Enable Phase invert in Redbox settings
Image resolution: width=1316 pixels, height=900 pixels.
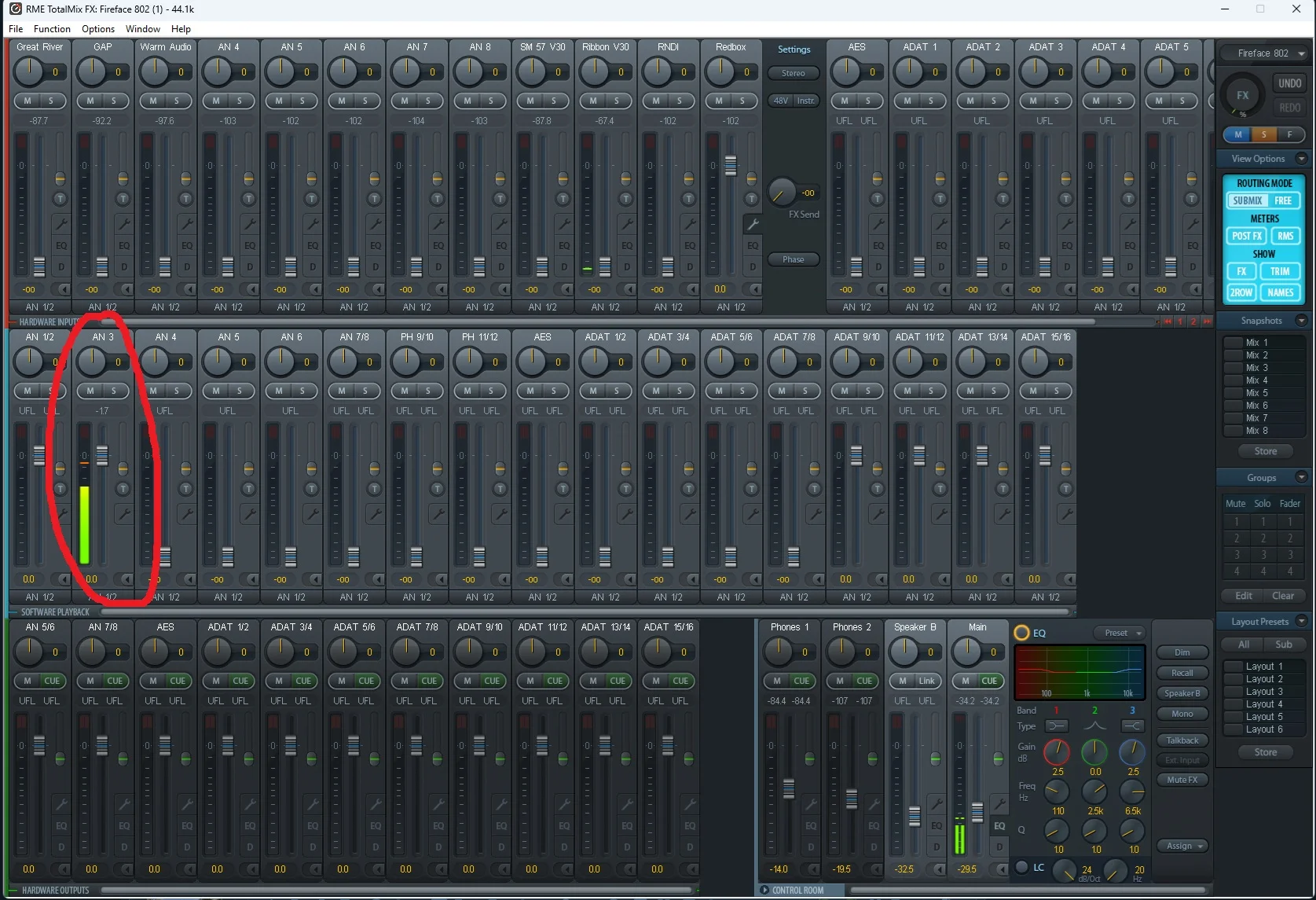pyautogui.click(x=794, y=259)
